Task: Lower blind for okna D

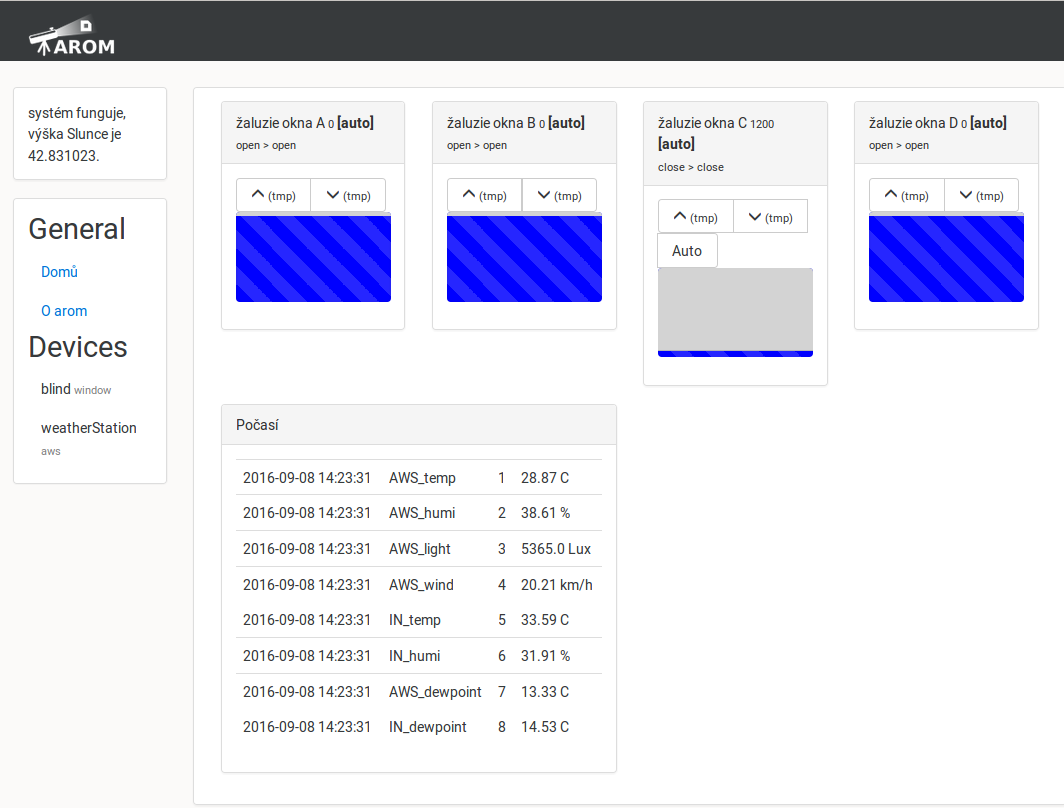Action: click(981, 195)
